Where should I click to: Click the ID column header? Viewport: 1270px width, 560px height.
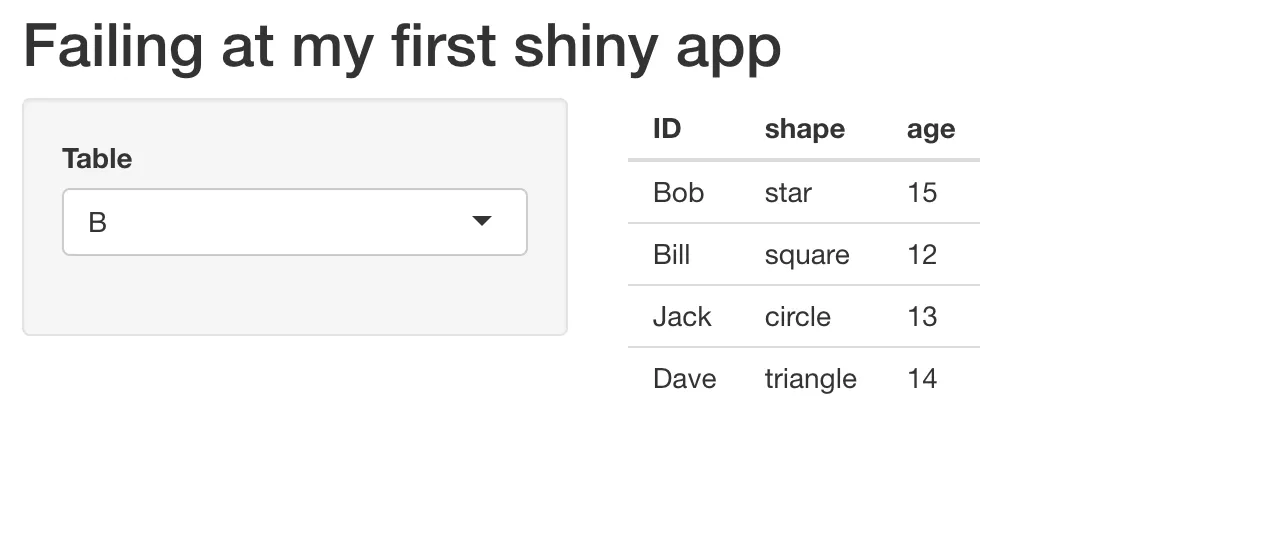click(x=667, y=129)
